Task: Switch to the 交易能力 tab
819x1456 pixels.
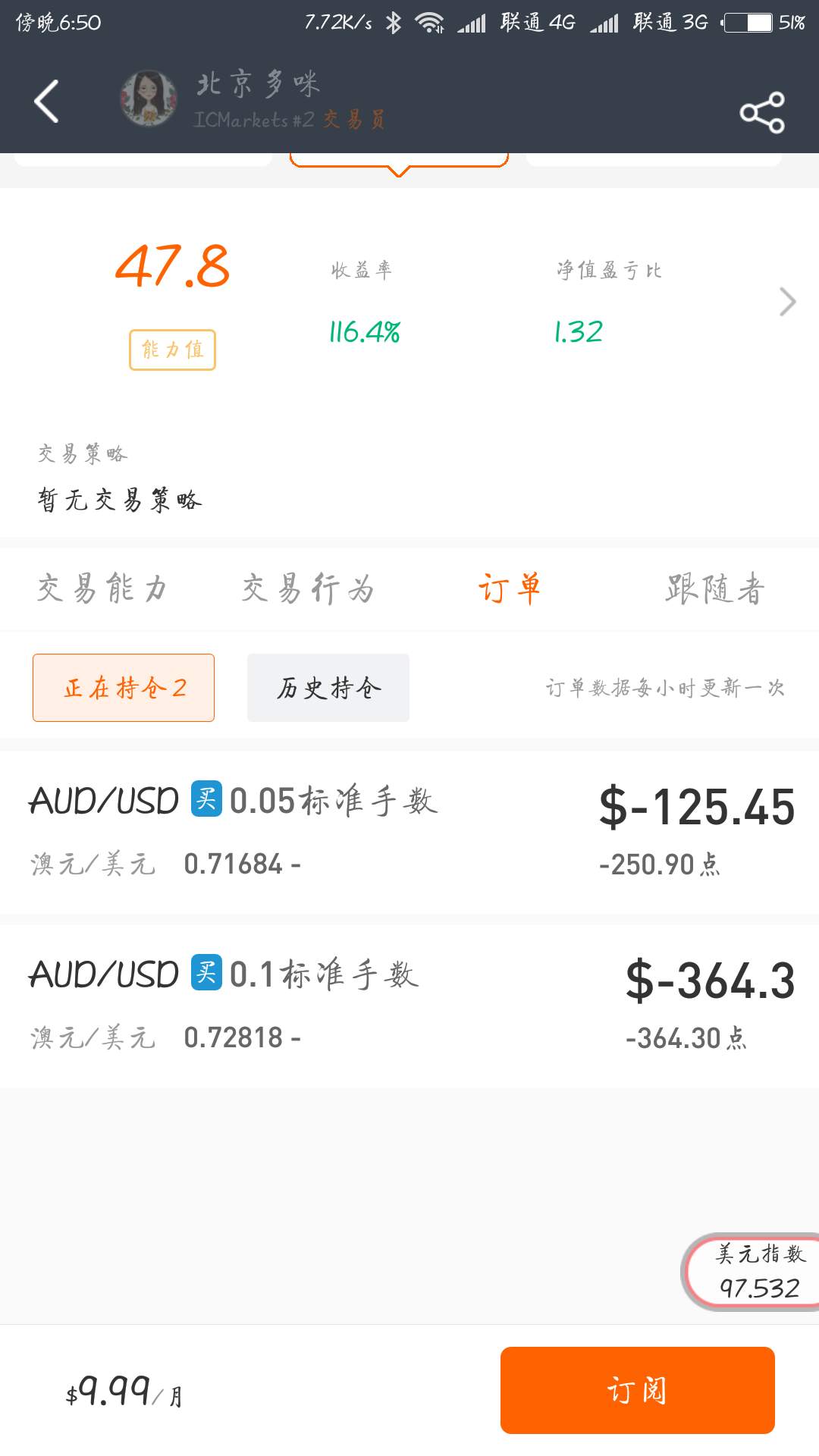Action: (x=102, y=588)
